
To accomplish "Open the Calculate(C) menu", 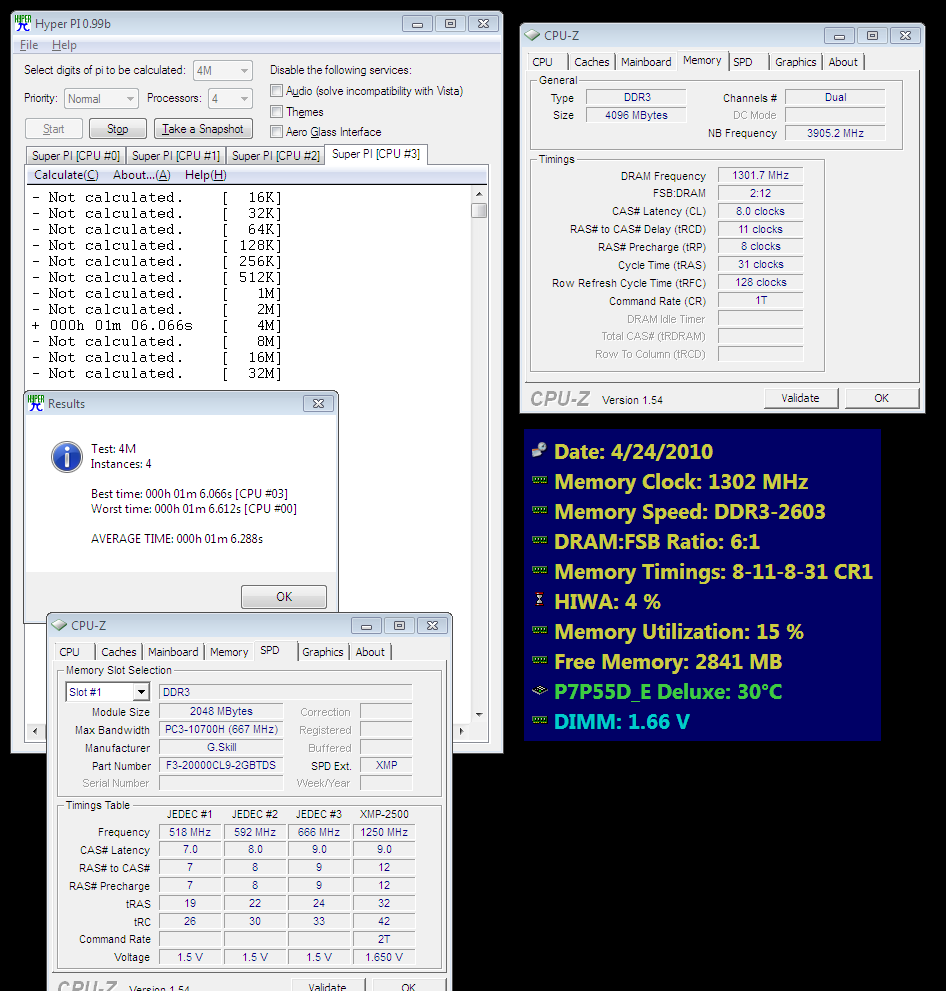I will click(66, 175).
